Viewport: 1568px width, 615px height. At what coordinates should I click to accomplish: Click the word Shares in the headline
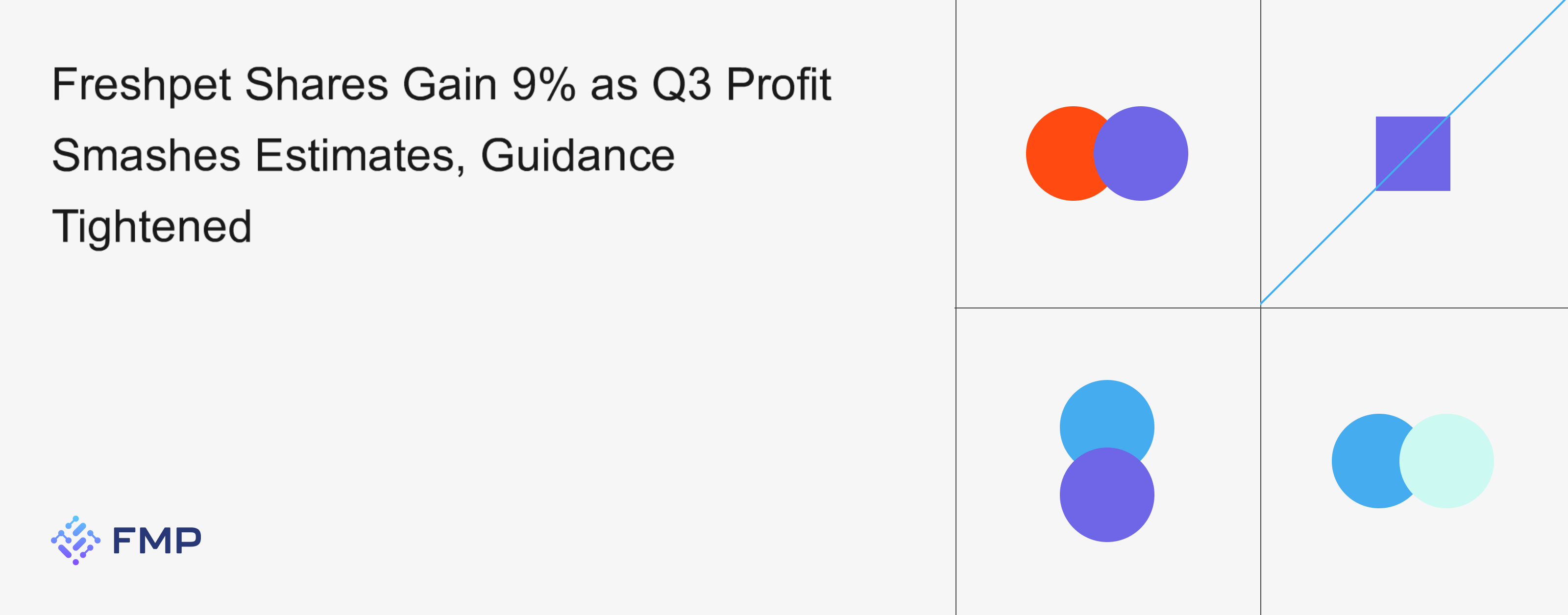[x=317, y=85]
